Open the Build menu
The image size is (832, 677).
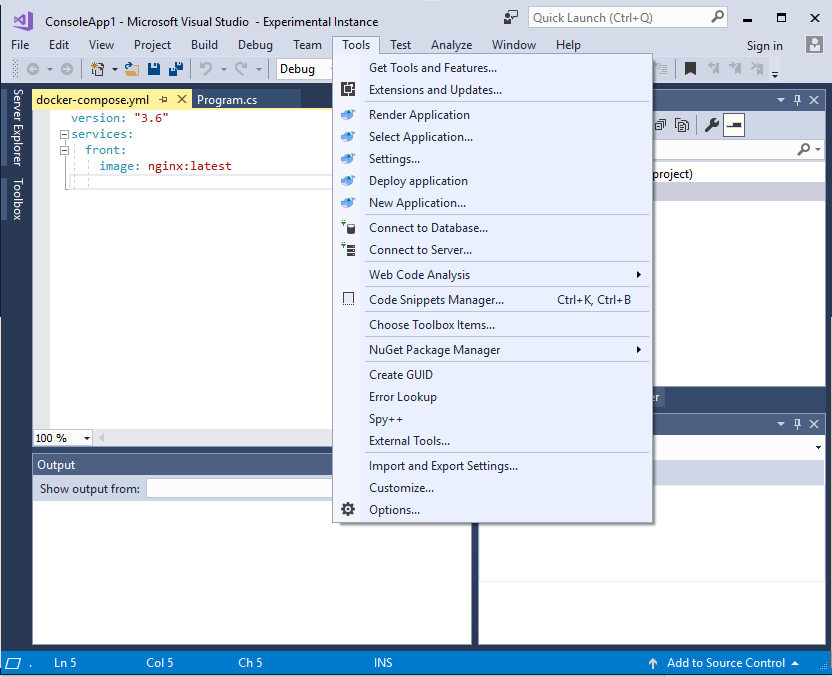coord(204,45)
